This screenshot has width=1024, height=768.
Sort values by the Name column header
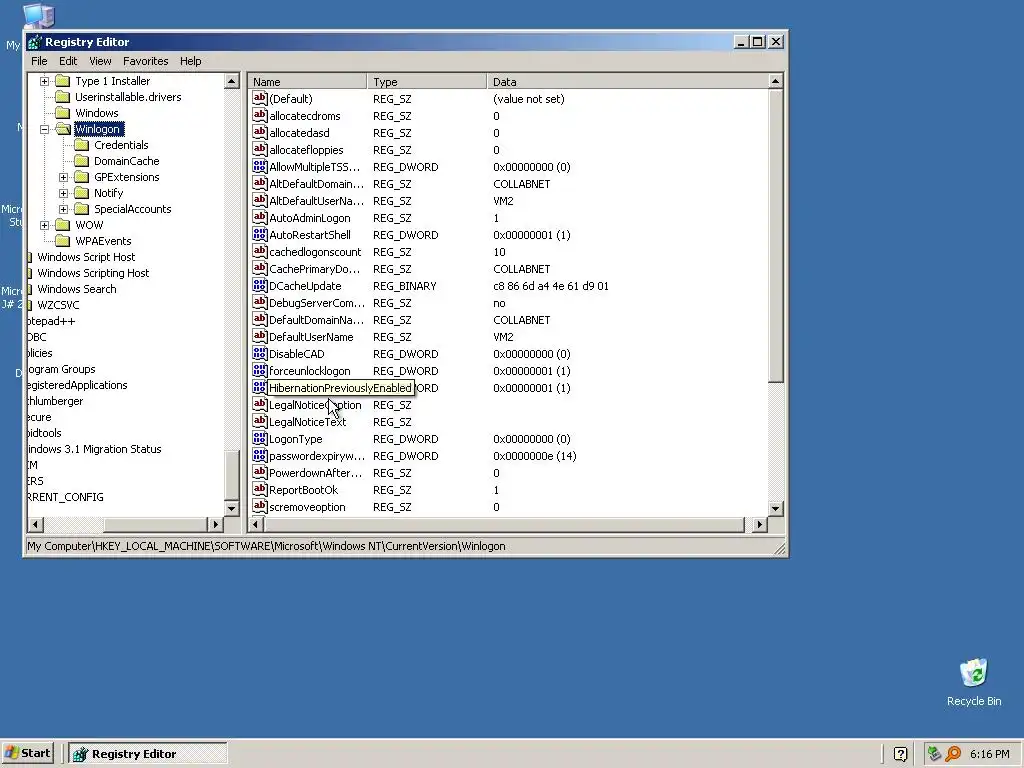point(308,82)
